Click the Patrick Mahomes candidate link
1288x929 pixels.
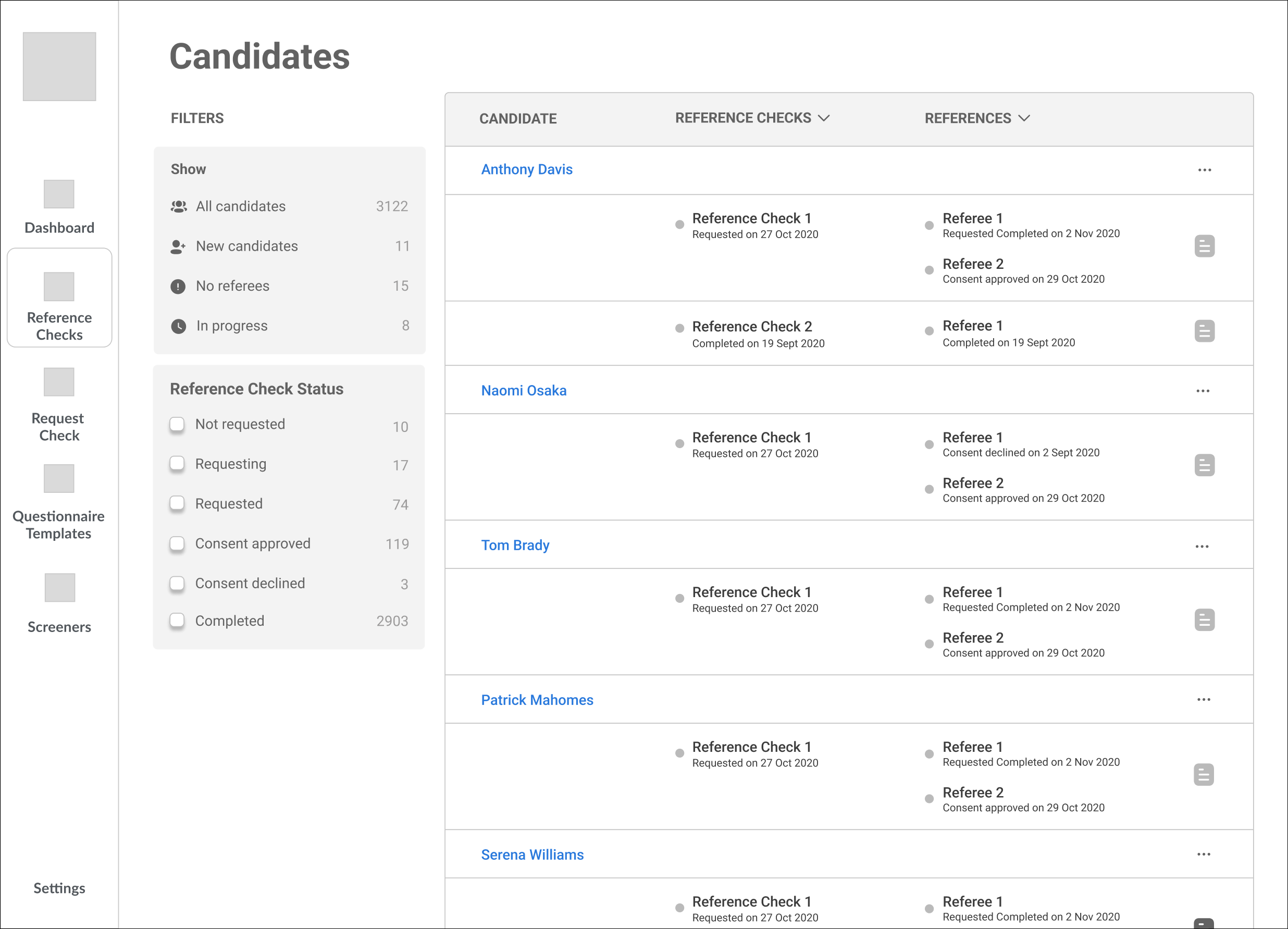coord(537,700)
